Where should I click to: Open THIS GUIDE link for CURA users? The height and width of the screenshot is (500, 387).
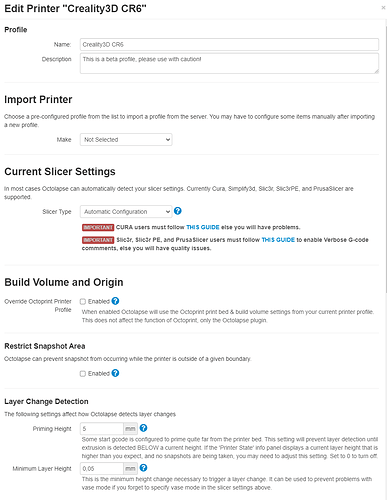(x=203, y=227)
